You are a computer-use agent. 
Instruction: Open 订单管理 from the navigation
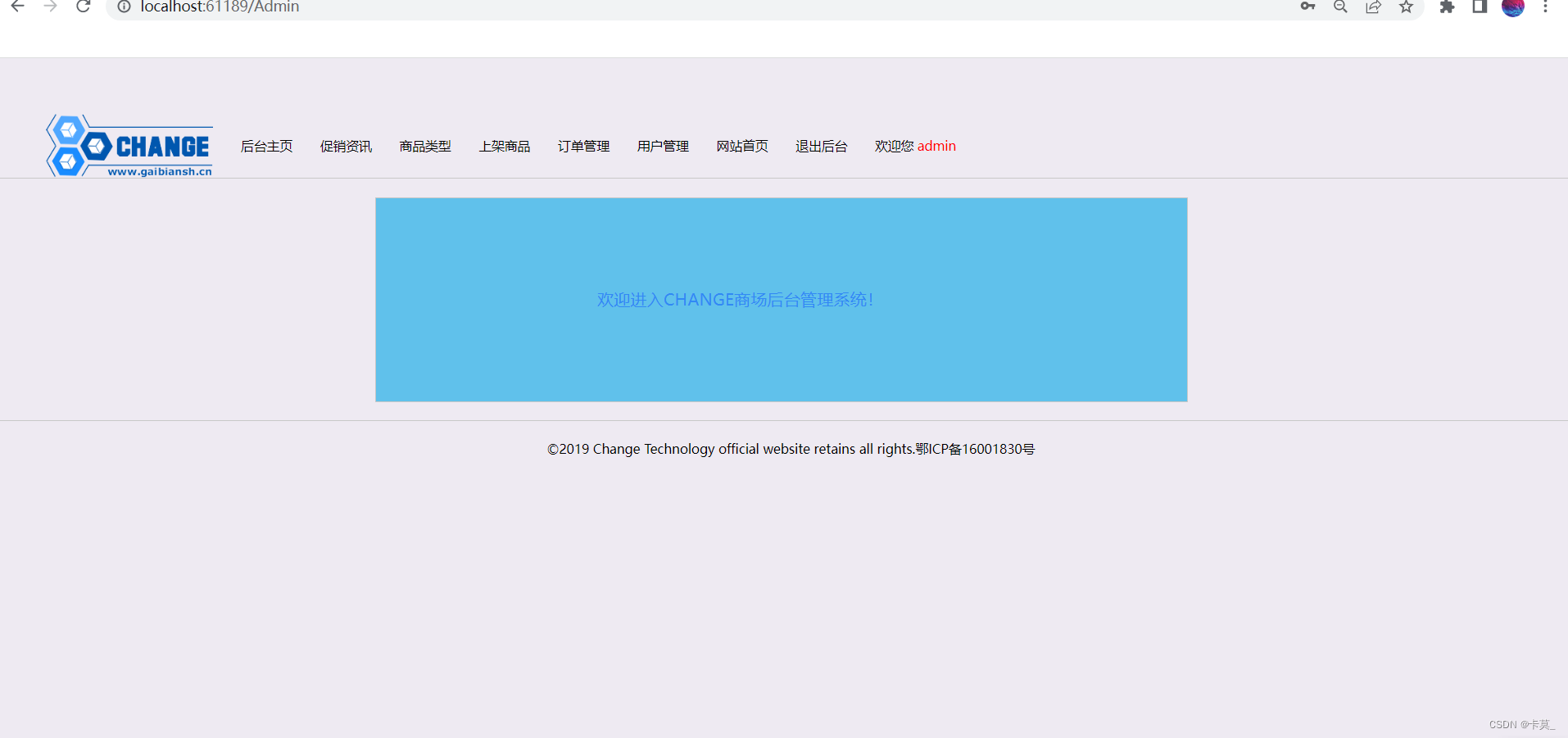[x=583, y=146]
